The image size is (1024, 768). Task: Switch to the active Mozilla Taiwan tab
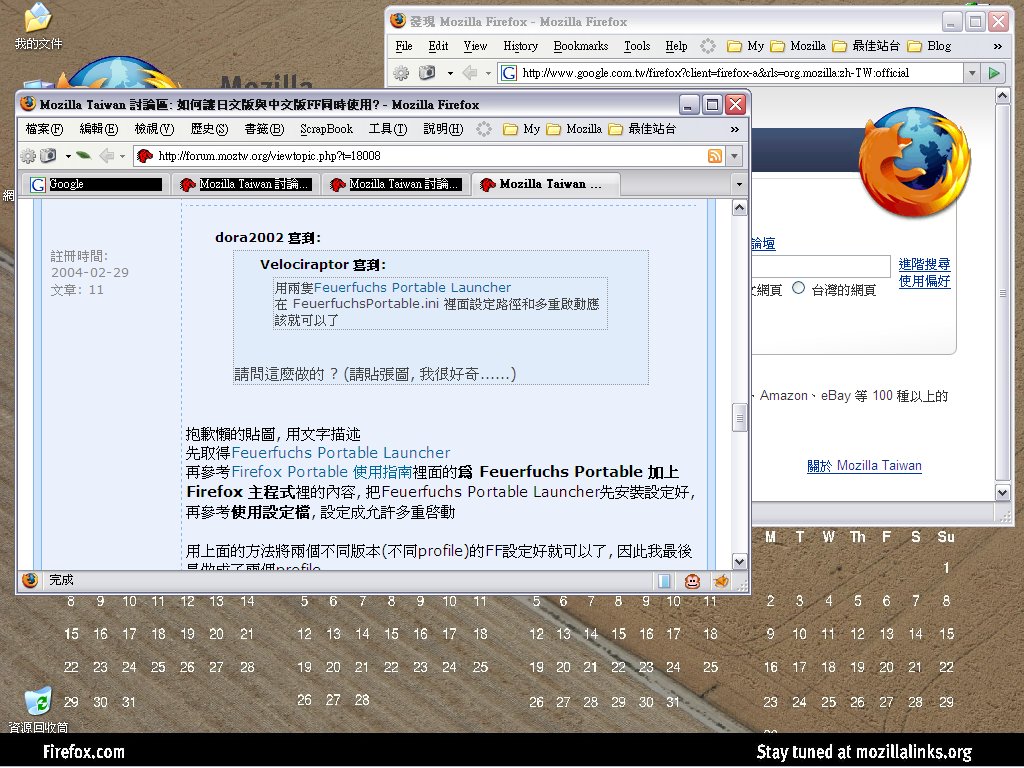[546, 184]
